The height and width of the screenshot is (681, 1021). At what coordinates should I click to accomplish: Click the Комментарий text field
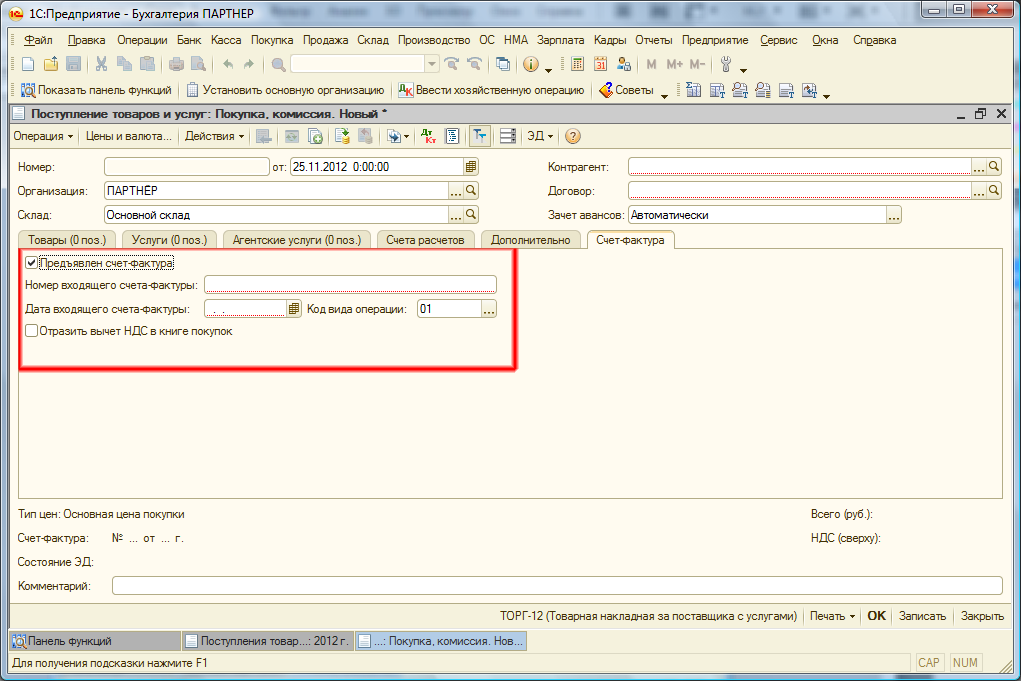pyautogui.click(x=556, y=586)
